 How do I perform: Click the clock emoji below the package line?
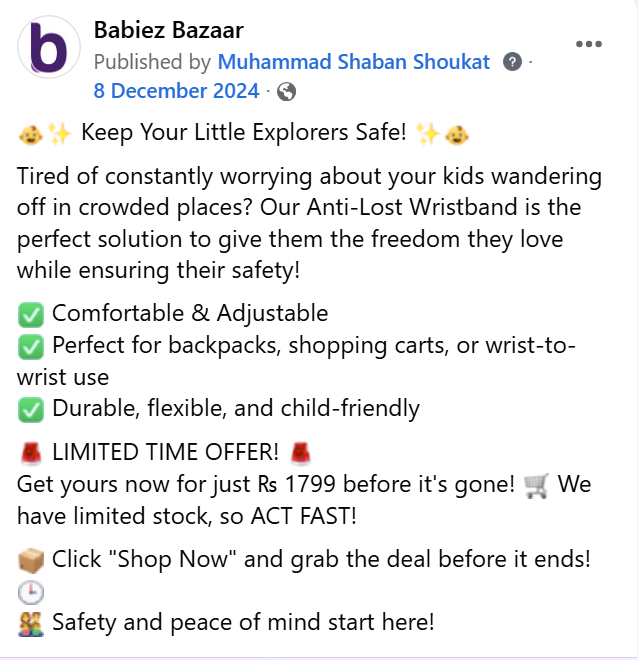31,591
